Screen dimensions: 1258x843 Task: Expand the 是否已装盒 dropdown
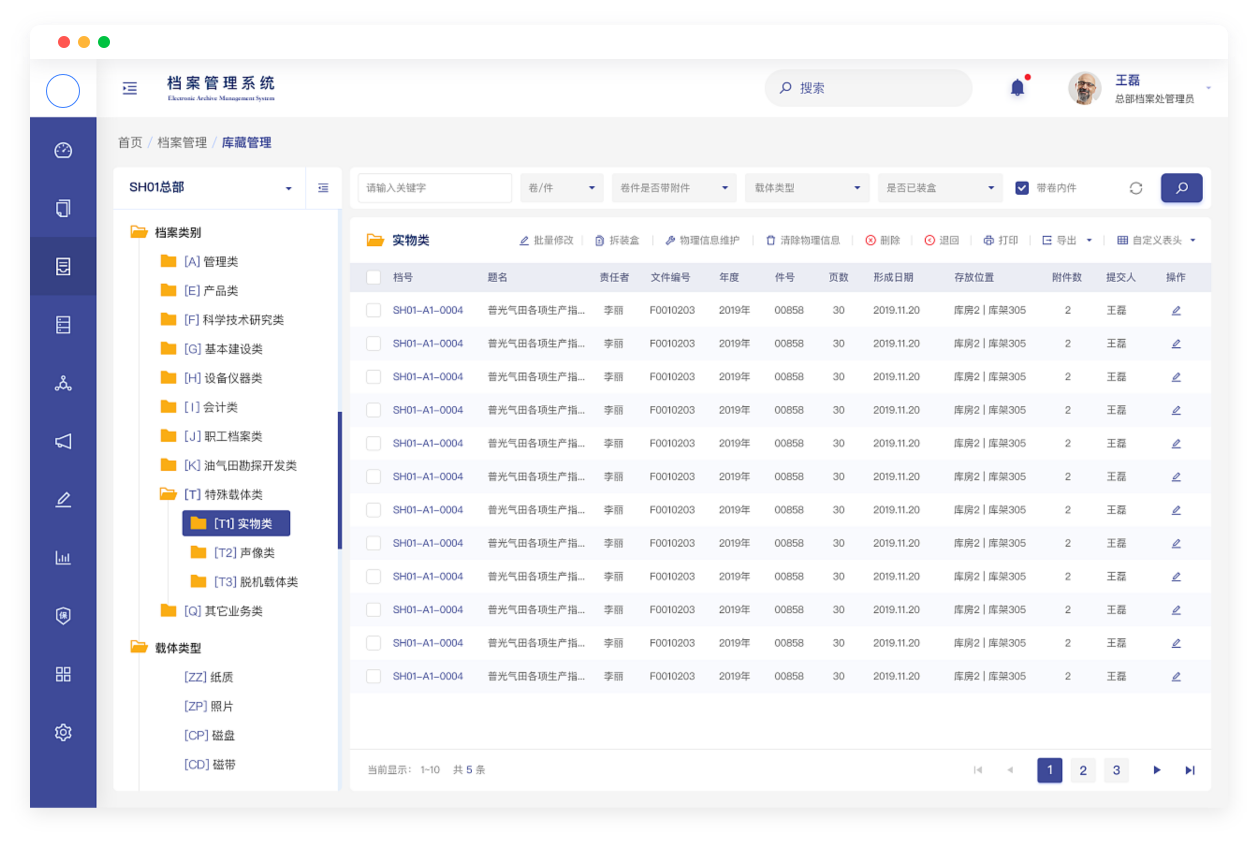pyautogui.click(x=940, y=188)
